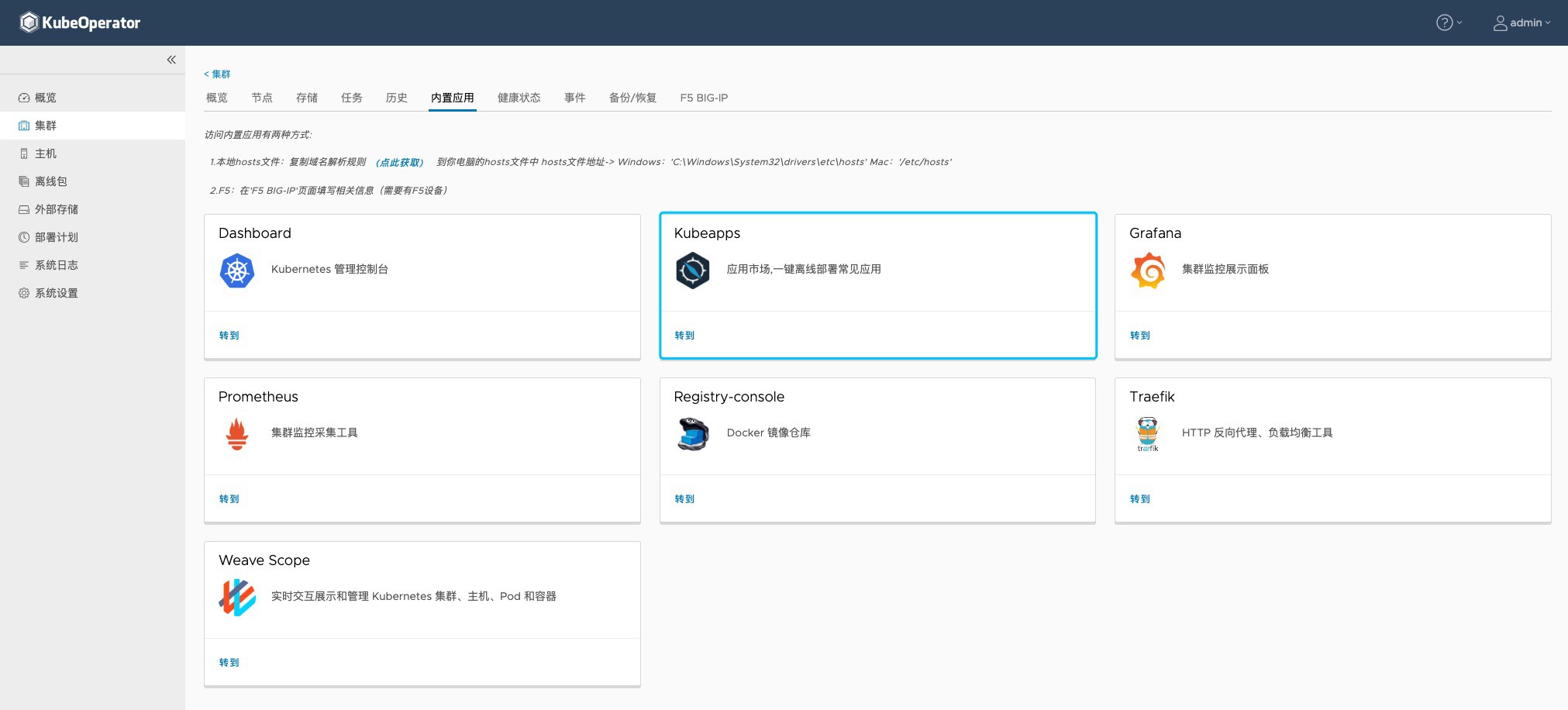The width and height of the screenshot is (1568, 710).
Task: Click the KubeOperator logo icon
Action: click(29, 22)
